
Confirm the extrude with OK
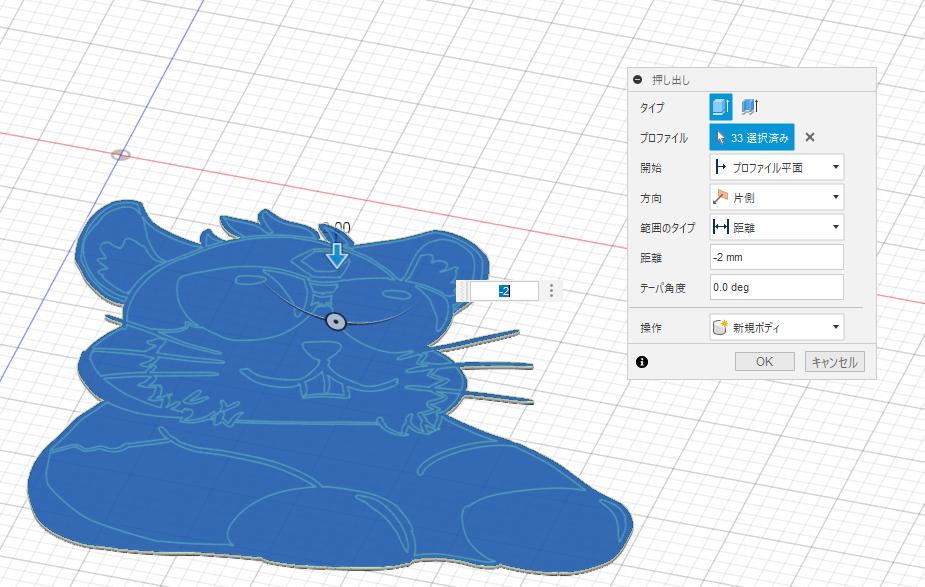[765, 362]
